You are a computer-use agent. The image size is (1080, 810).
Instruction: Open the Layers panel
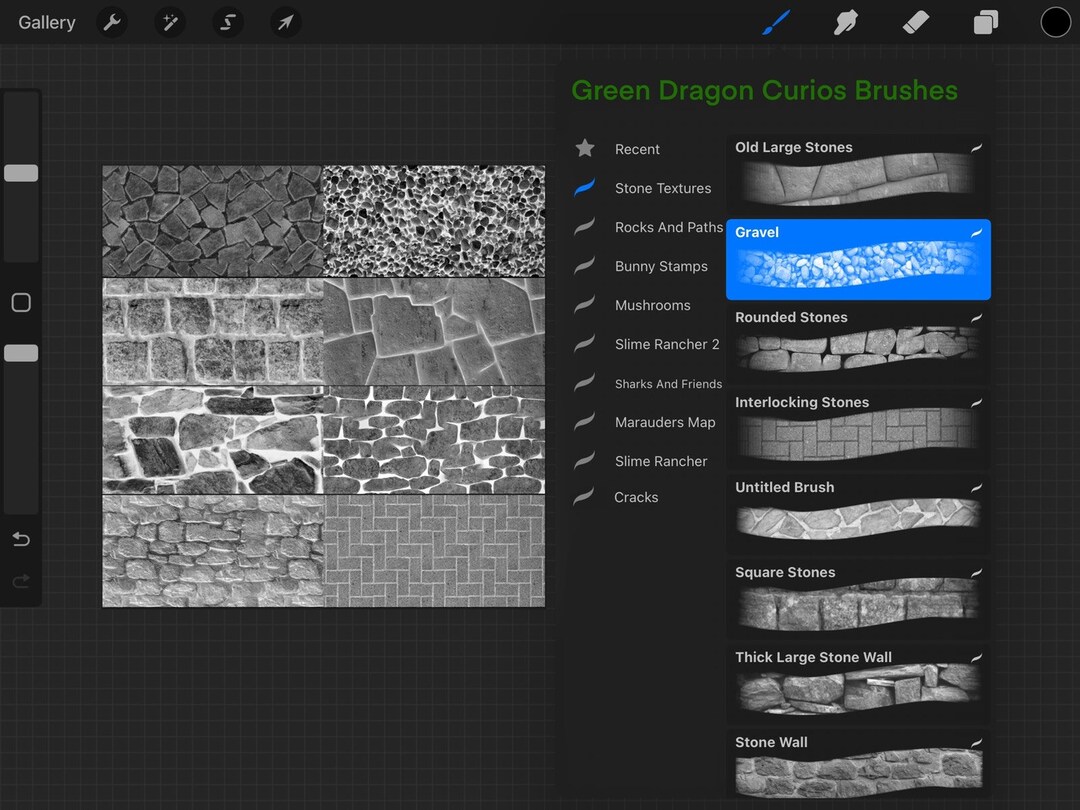[985, 22]
